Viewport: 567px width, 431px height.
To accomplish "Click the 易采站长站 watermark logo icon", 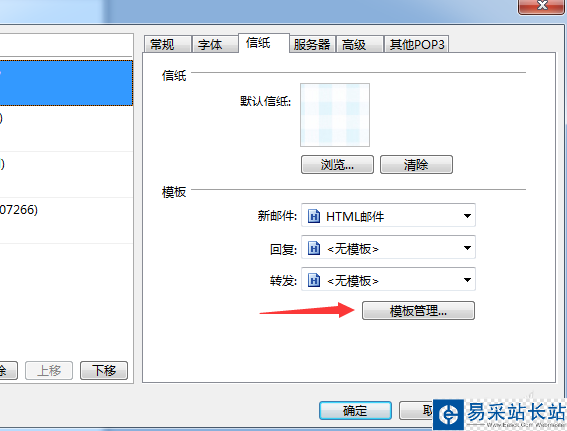I will (448, 414).
